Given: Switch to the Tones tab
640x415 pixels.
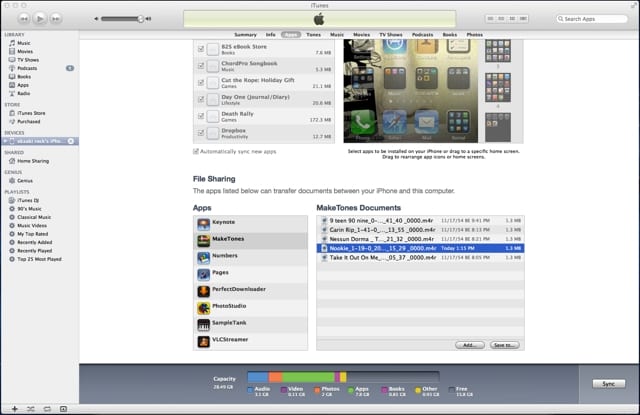Looking at the screenshot, I should pyautogui.click(x=313, y=35).
